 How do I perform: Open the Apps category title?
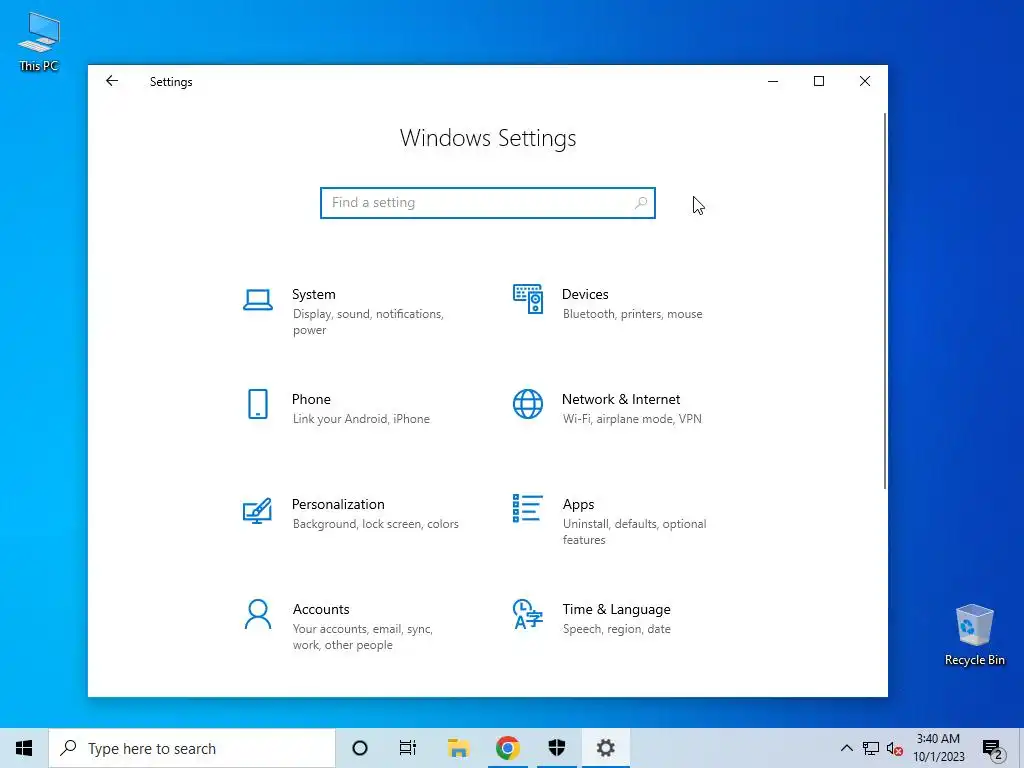[579, 505]
